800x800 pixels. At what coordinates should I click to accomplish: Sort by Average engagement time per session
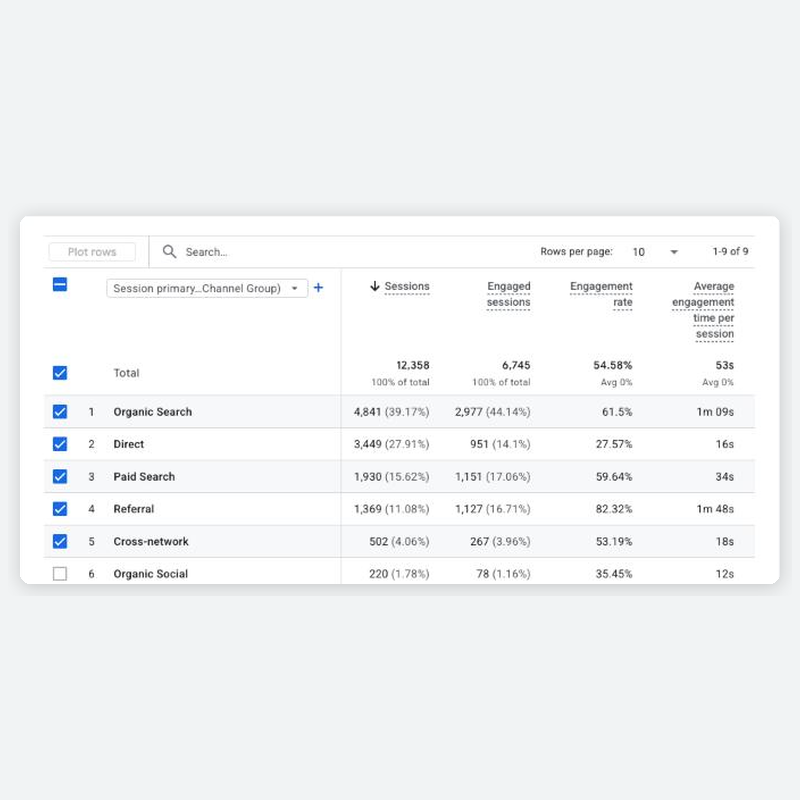[x=703, y=310]
